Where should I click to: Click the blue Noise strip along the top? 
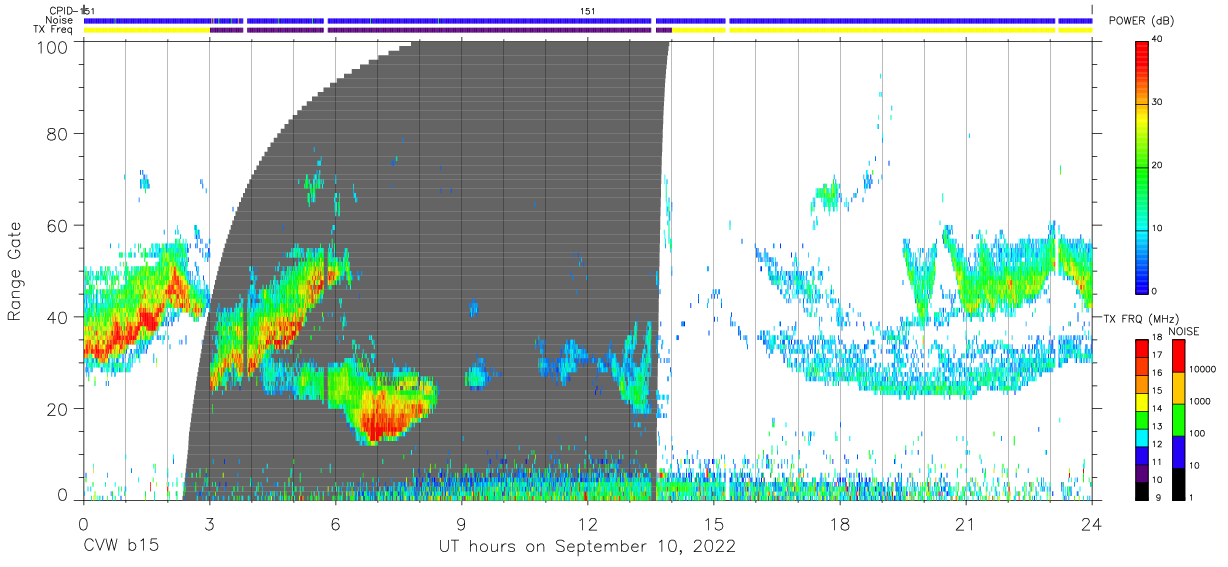[x=589, y=20]
